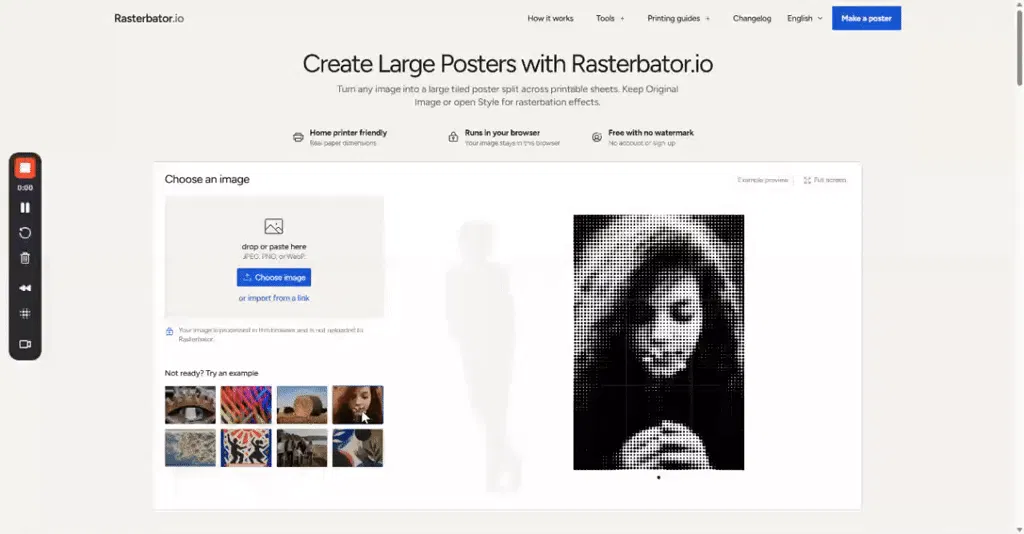
Task: Click the rewind icon in the recorder bar
Action: [x=25, y=288]
